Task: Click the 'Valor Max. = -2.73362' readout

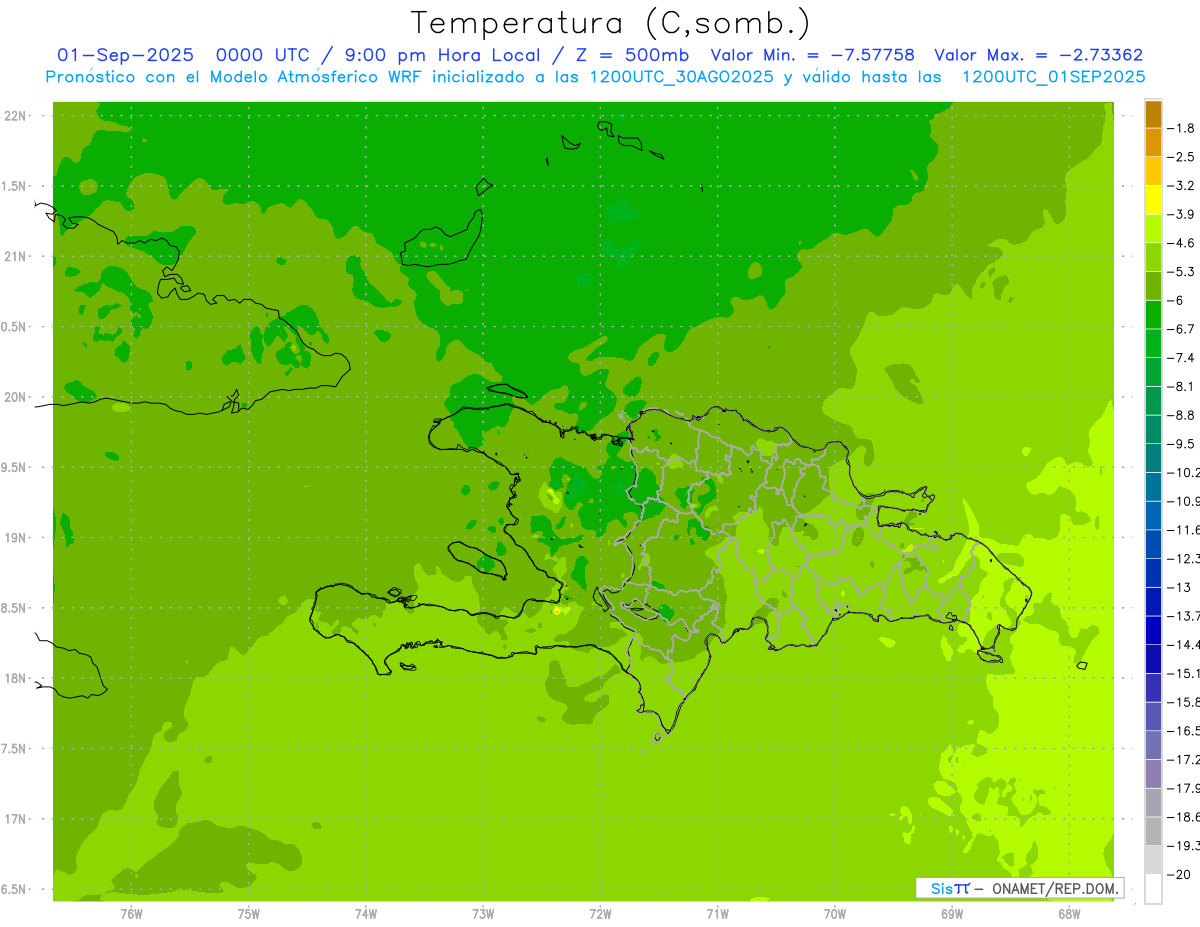Action: (1038, 55)
